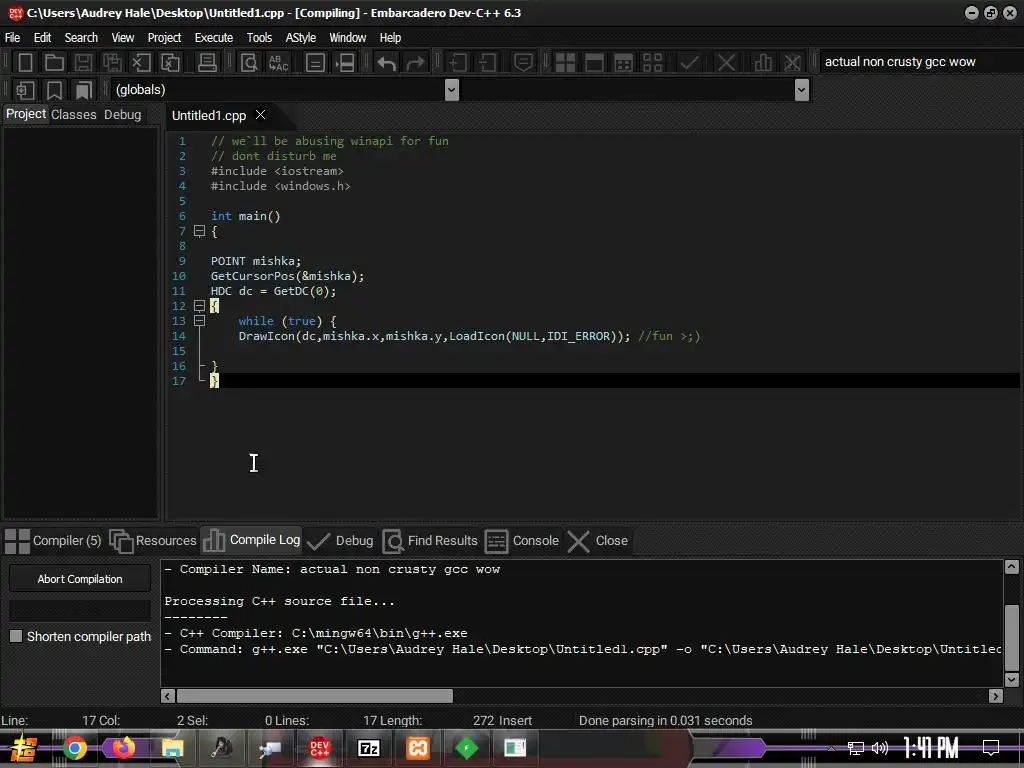Click the Delete profiling information icon
The width and height of the screenshot is (1024, 768).
[792, 63]
